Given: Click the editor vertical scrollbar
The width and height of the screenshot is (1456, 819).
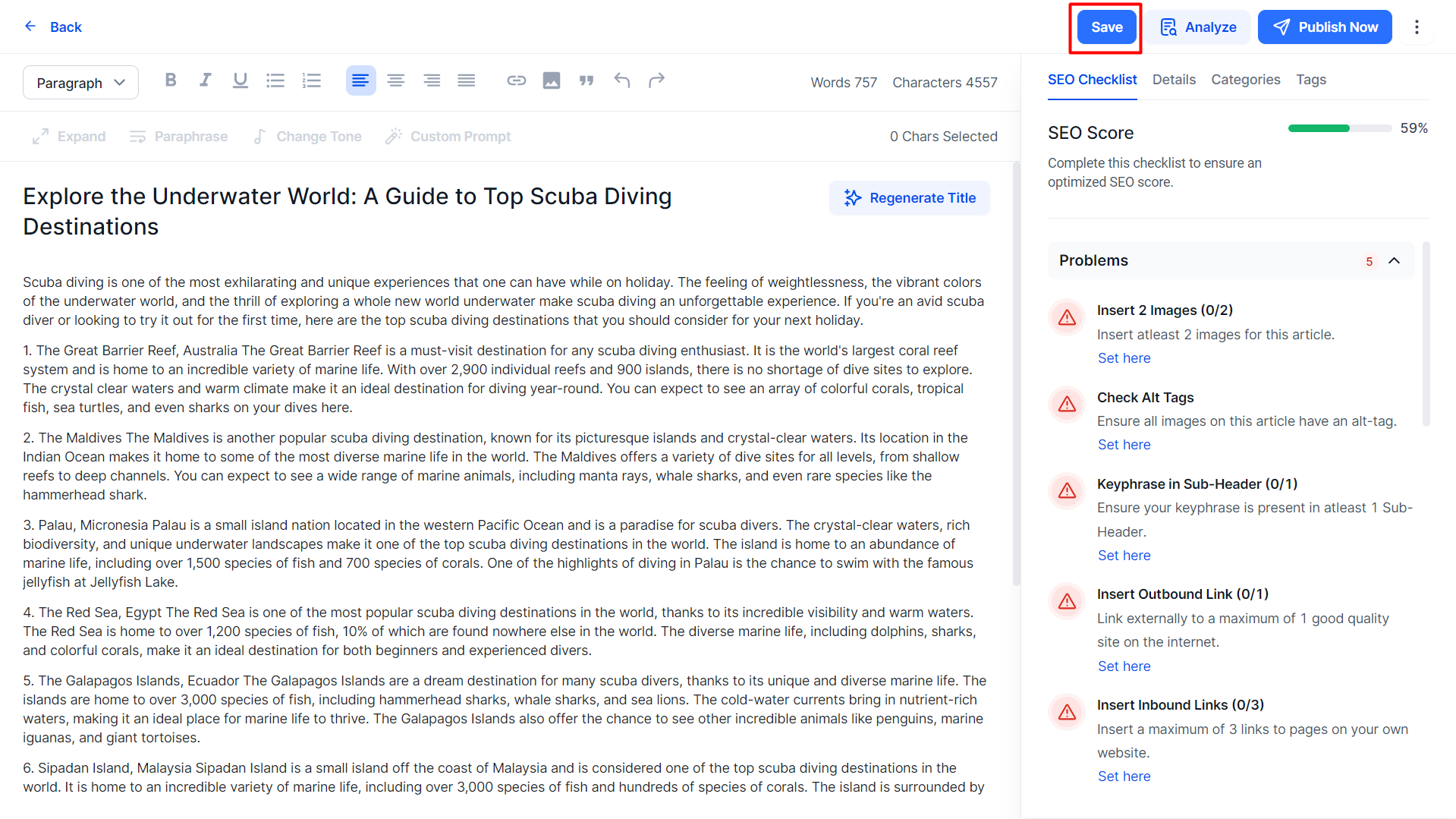Looking at the screenshot, I should tap(1016, 373).
